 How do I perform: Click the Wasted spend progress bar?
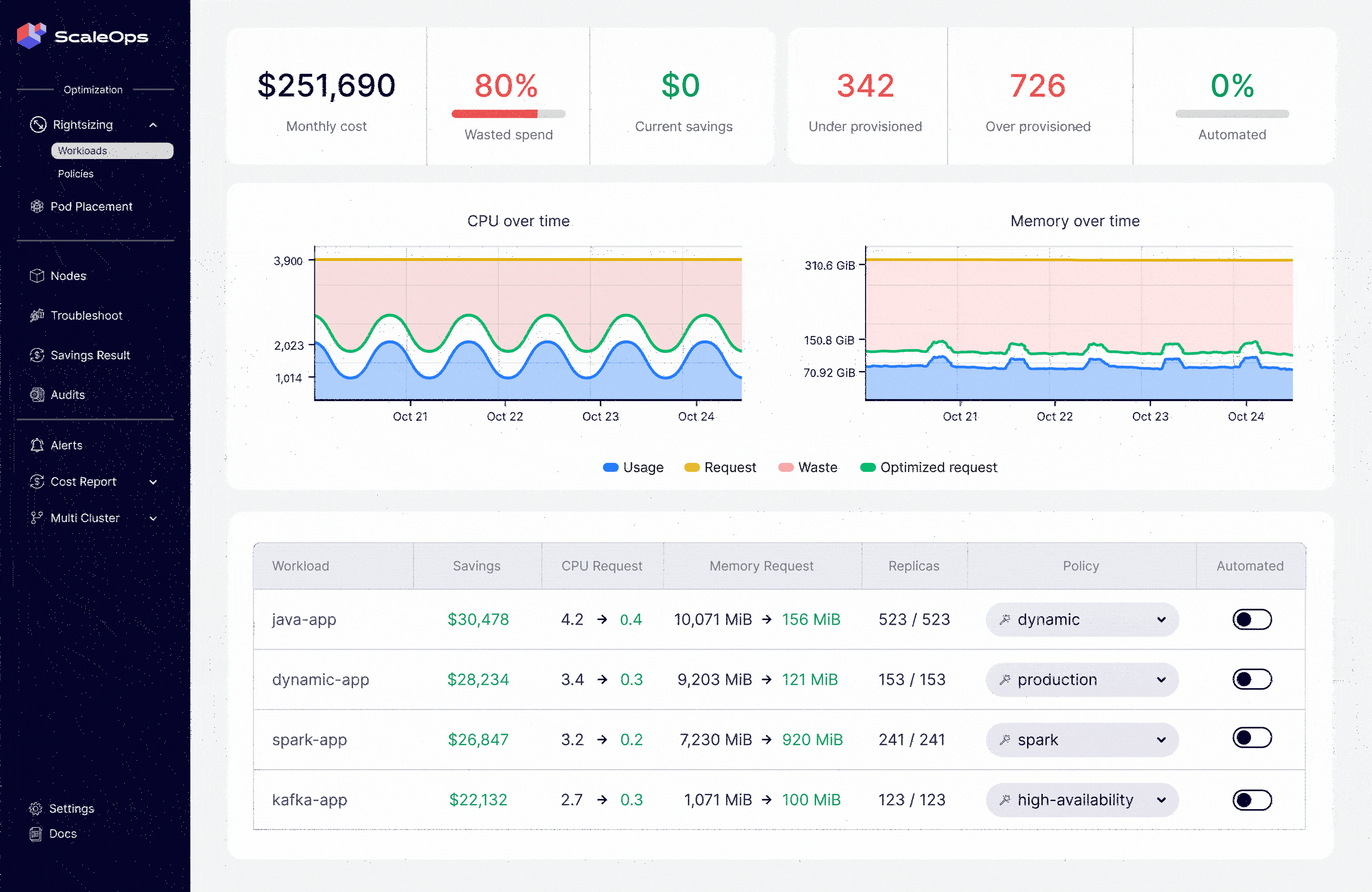(508, 114)
